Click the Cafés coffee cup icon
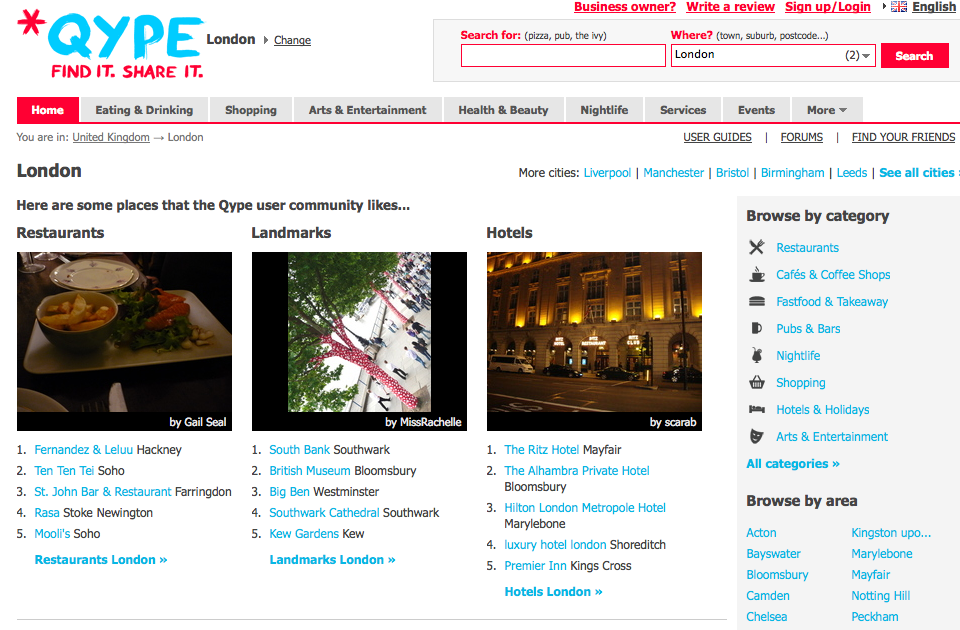960x630 pixels. coord(757,274)
